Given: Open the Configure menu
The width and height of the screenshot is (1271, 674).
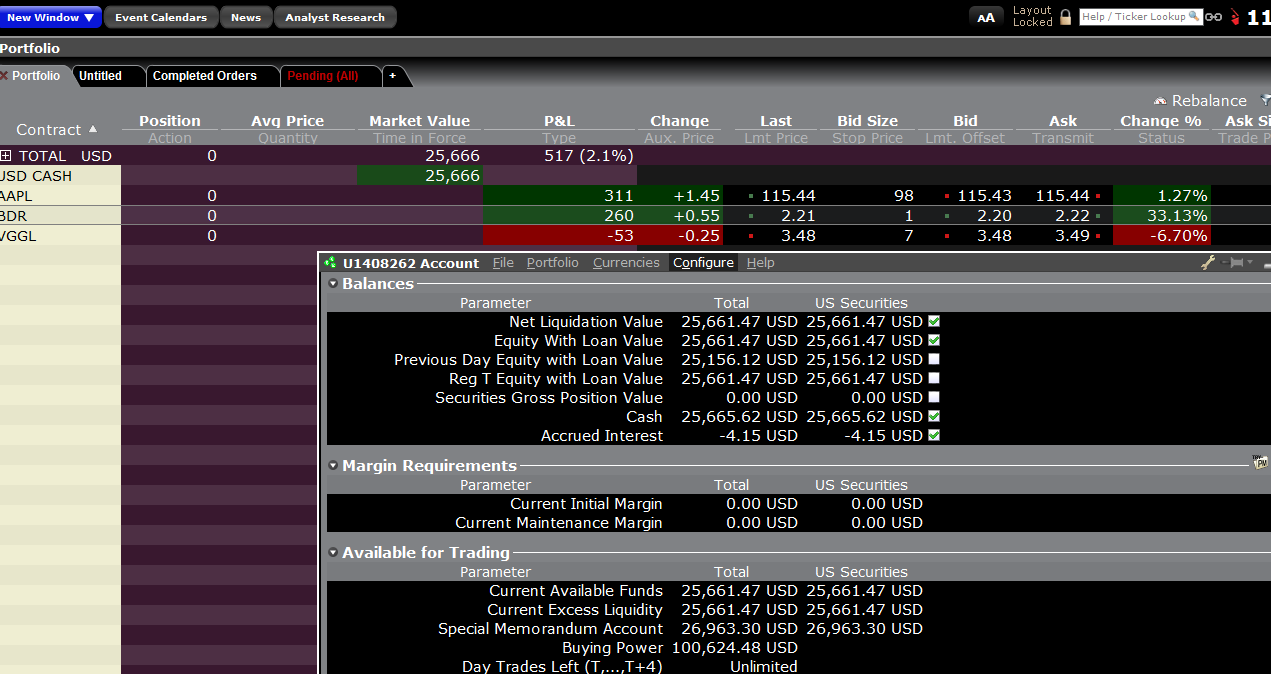Looking at the screenshot, I should [x=703, y=263].
